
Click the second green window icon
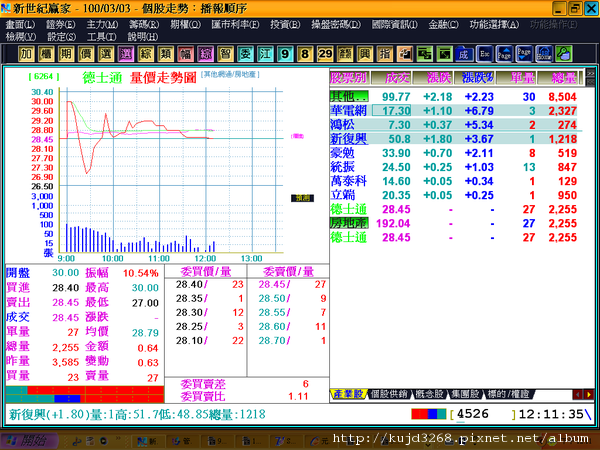(444, 54)
